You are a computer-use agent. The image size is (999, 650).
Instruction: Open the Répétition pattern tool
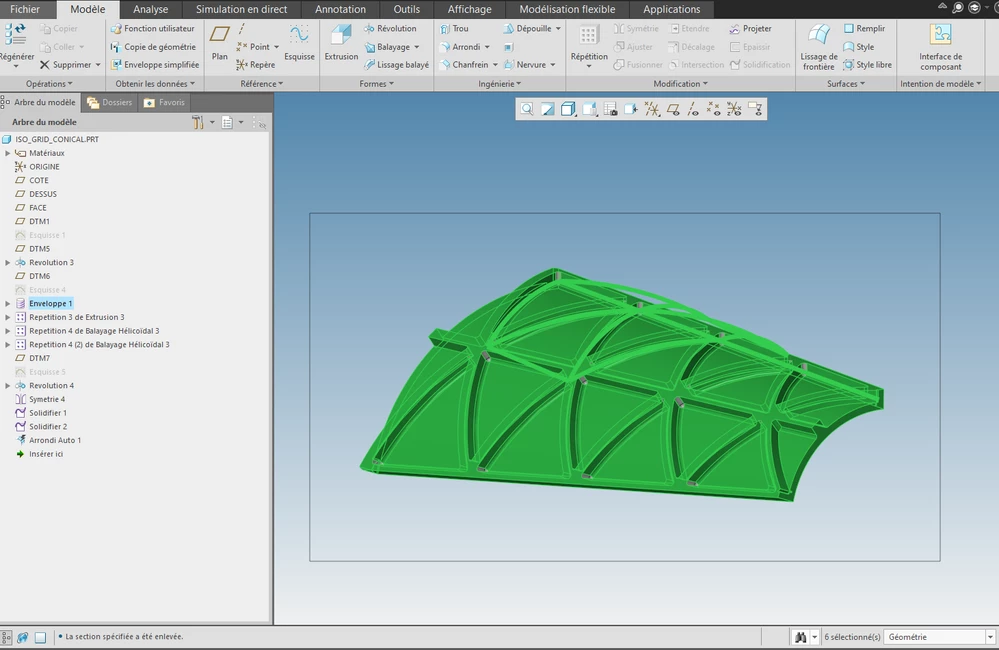(x=589, y=46)
